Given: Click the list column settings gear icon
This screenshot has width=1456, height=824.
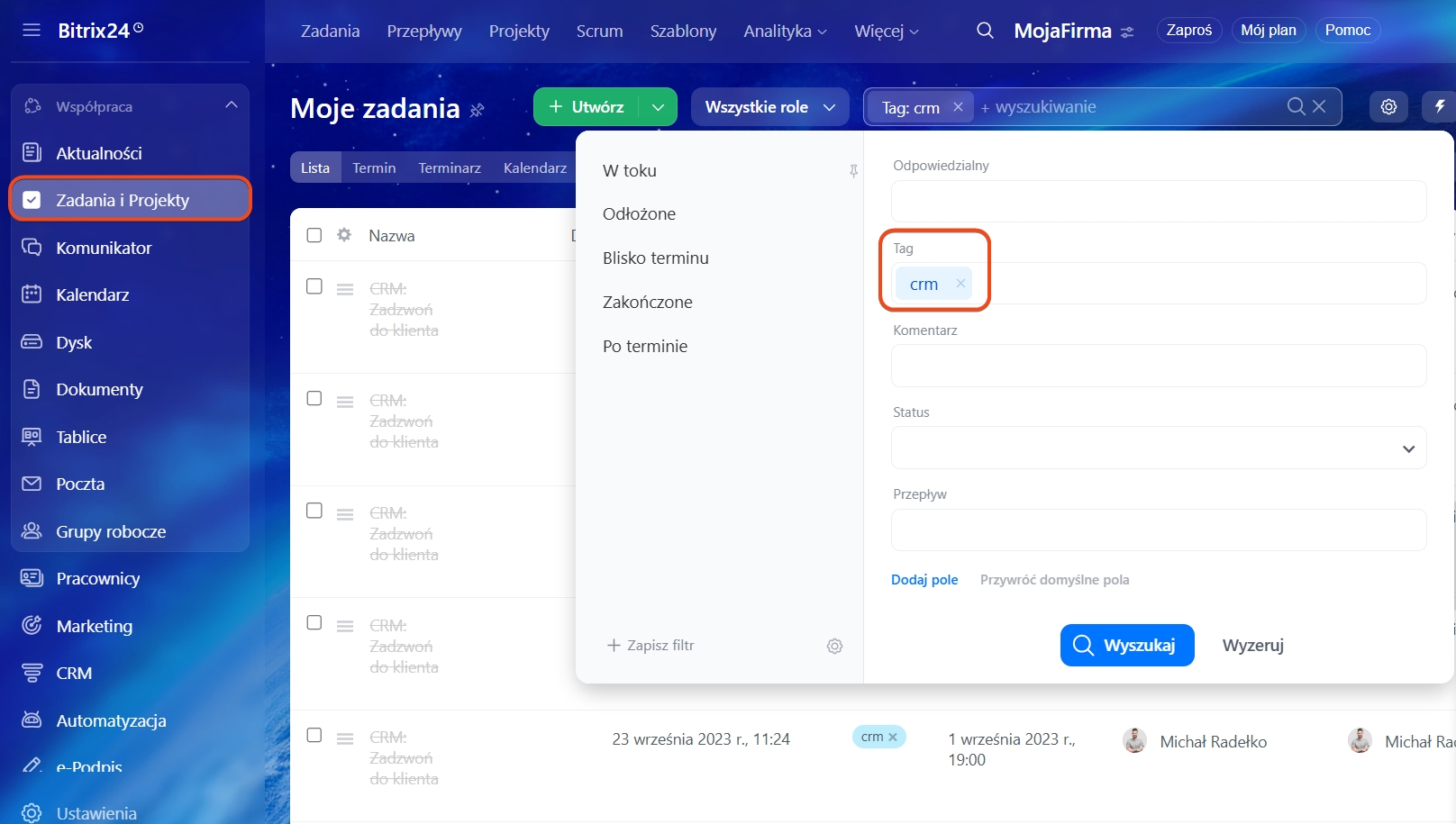Looking at the screenshot, I should pyautogui.click(x=344, y=235).
